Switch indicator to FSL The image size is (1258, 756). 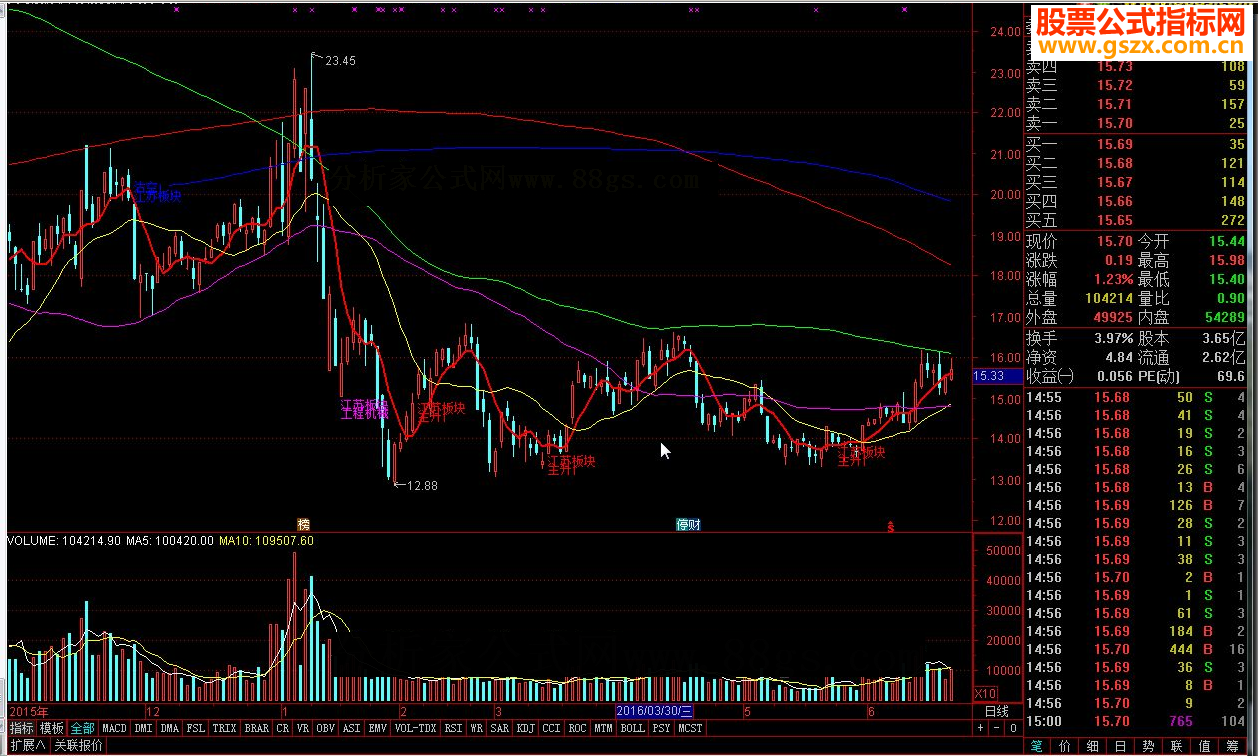(x=196, y=728)
